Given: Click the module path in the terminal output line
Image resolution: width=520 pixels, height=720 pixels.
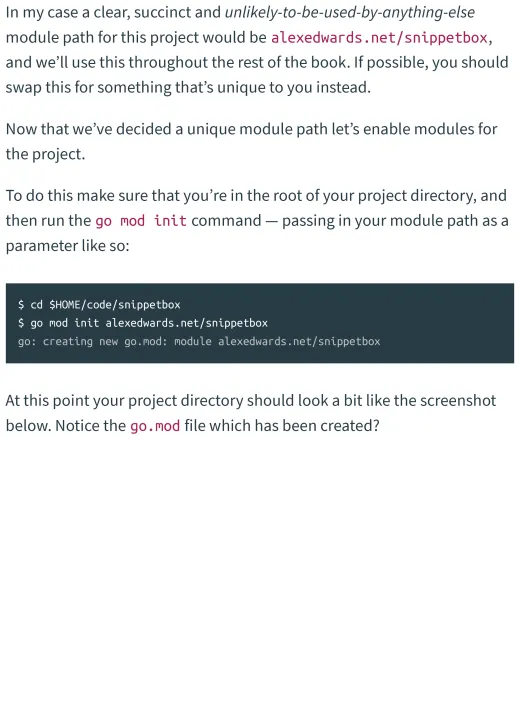Looking at the screenshot, I should tap(299, 342).
